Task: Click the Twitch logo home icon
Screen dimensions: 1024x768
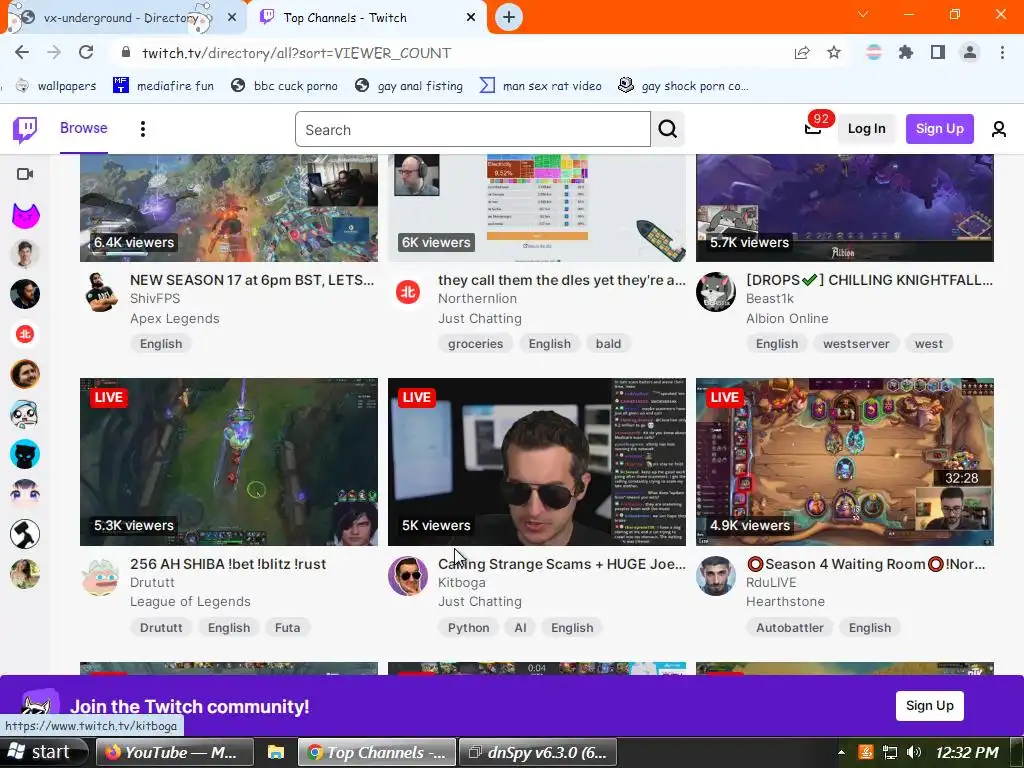Action: 25,129
